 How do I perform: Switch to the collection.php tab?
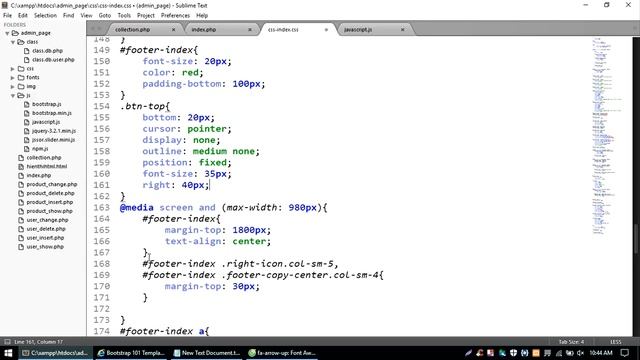pyautogui.click(x=133, y=29)
